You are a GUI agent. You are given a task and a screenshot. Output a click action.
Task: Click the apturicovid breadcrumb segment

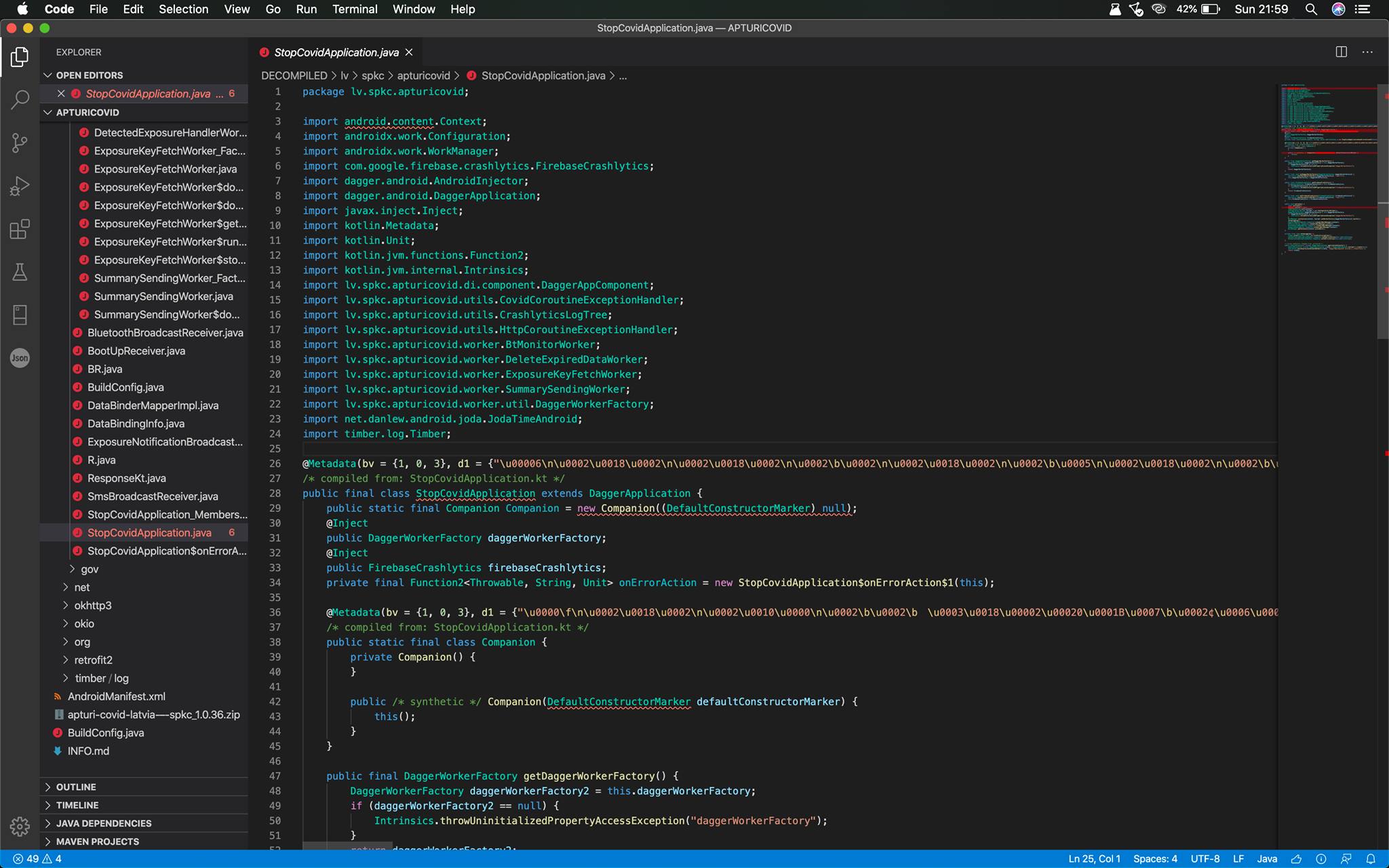tap(423, 75)
